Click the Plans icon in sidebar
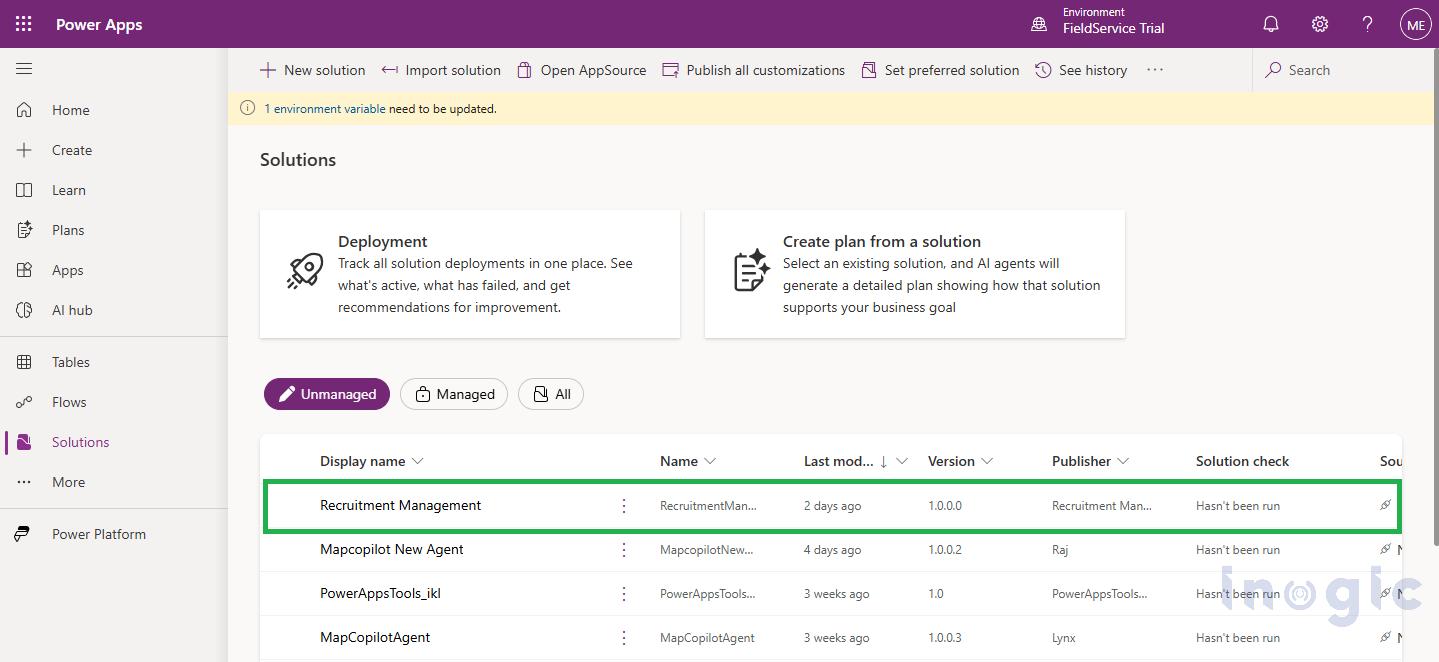Image resolution: width=1439 pixels, height=662 pixels. point(24,230)
